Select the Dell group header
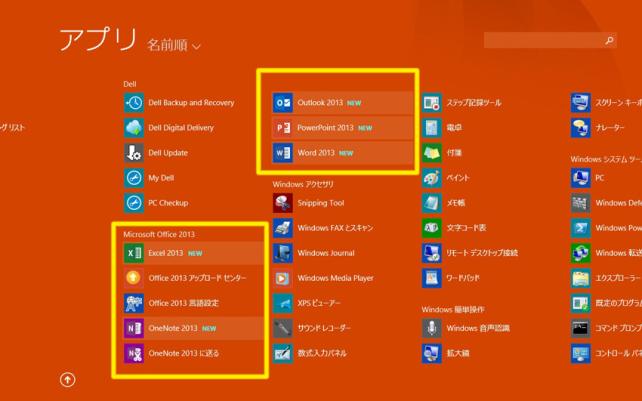 (x=130, y=84)
